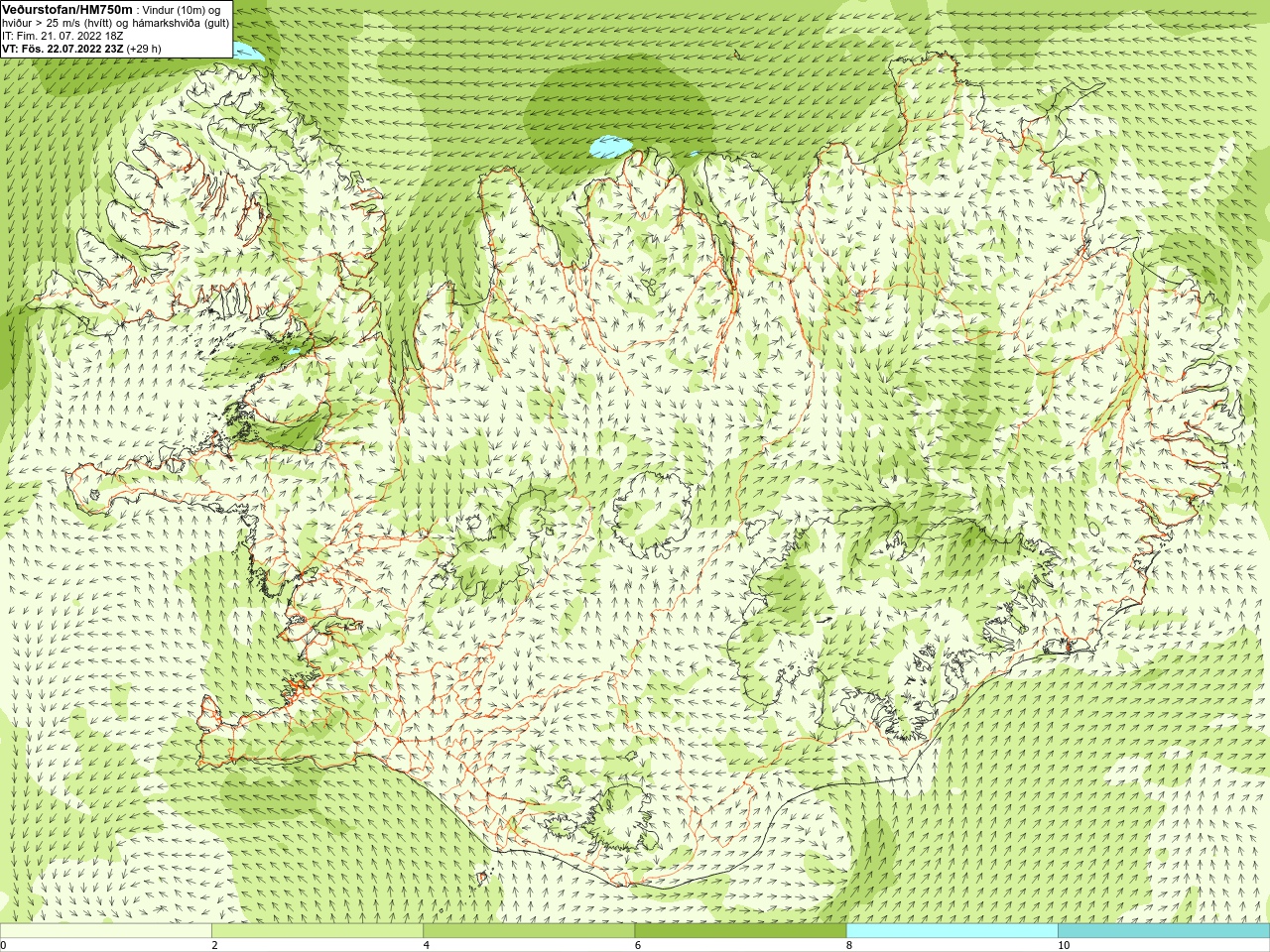
Task: Click the '0' scale label
Action: (4, 946)
